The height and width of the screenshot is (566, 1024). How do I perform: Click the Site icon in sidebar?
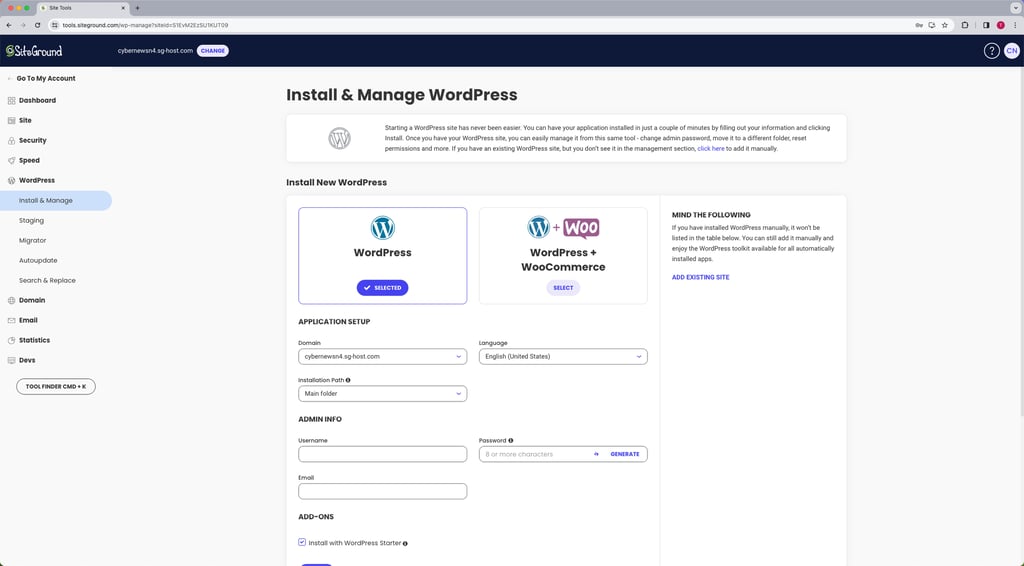(x=11, y=121)
